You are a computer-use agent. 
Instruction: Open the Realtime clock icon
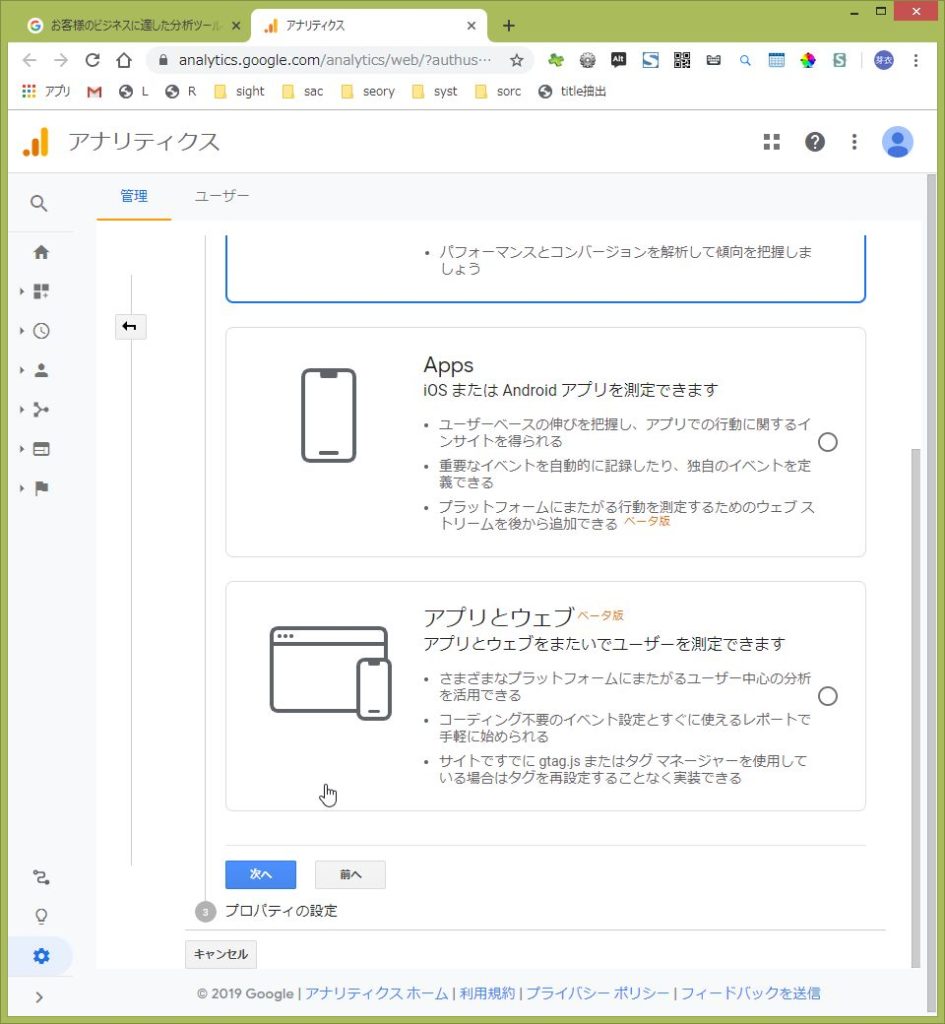point(41,331)
